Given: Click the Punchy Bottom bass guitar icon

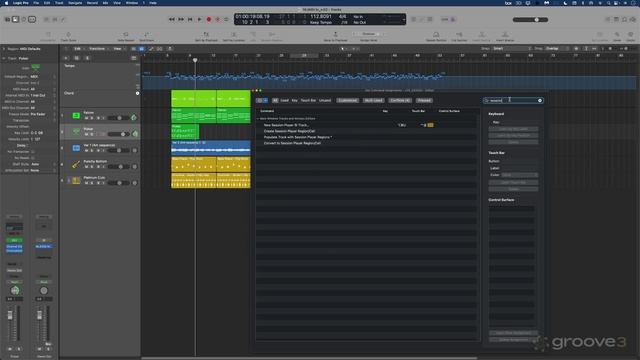Looking at the screenshot, I should tap(76, 164).
